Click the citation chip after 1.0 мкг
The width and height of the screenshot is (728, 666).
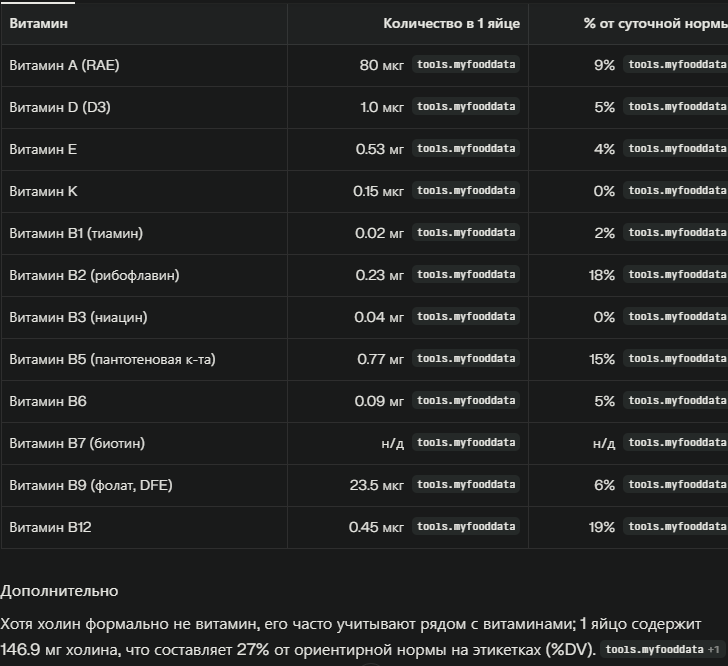coord(466,107)
